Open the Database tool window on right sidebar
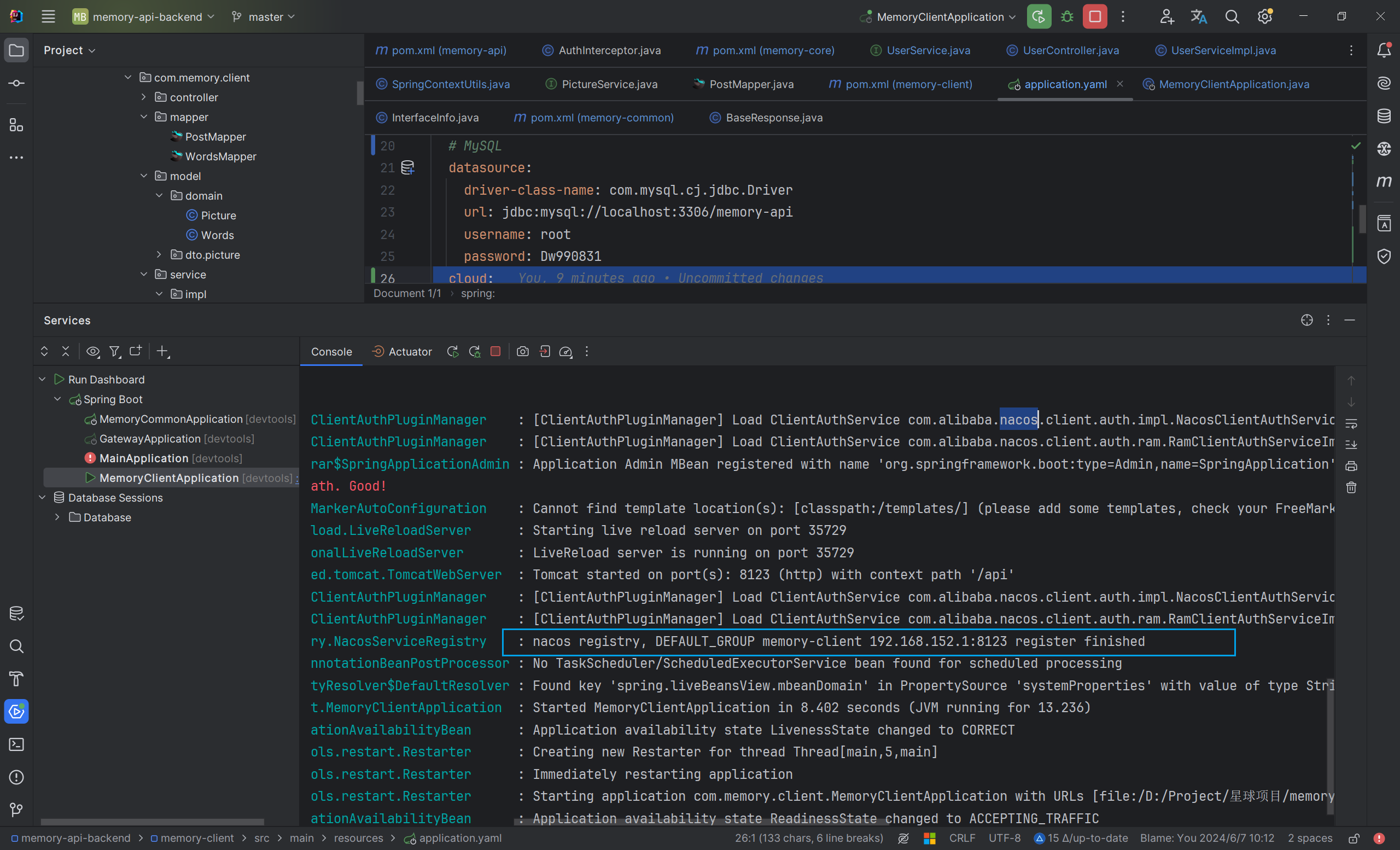 tap(1384, 116)
